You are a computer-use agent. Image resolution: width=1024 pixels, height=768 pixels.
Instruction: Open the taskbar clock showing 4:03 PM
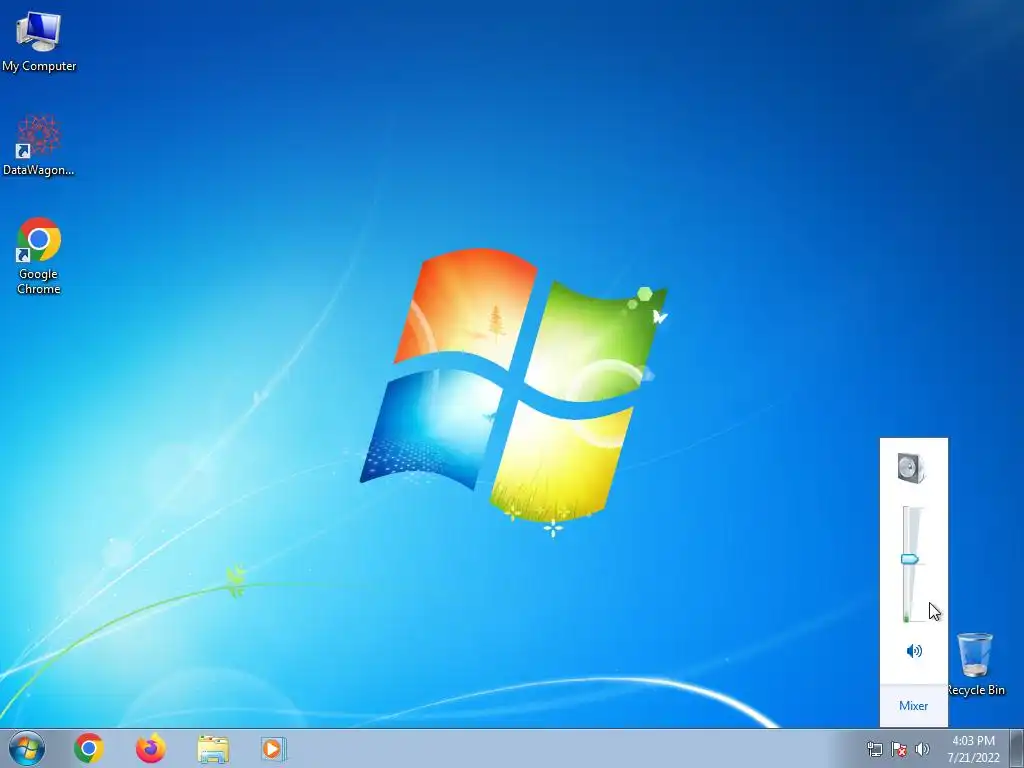point(973,748)
